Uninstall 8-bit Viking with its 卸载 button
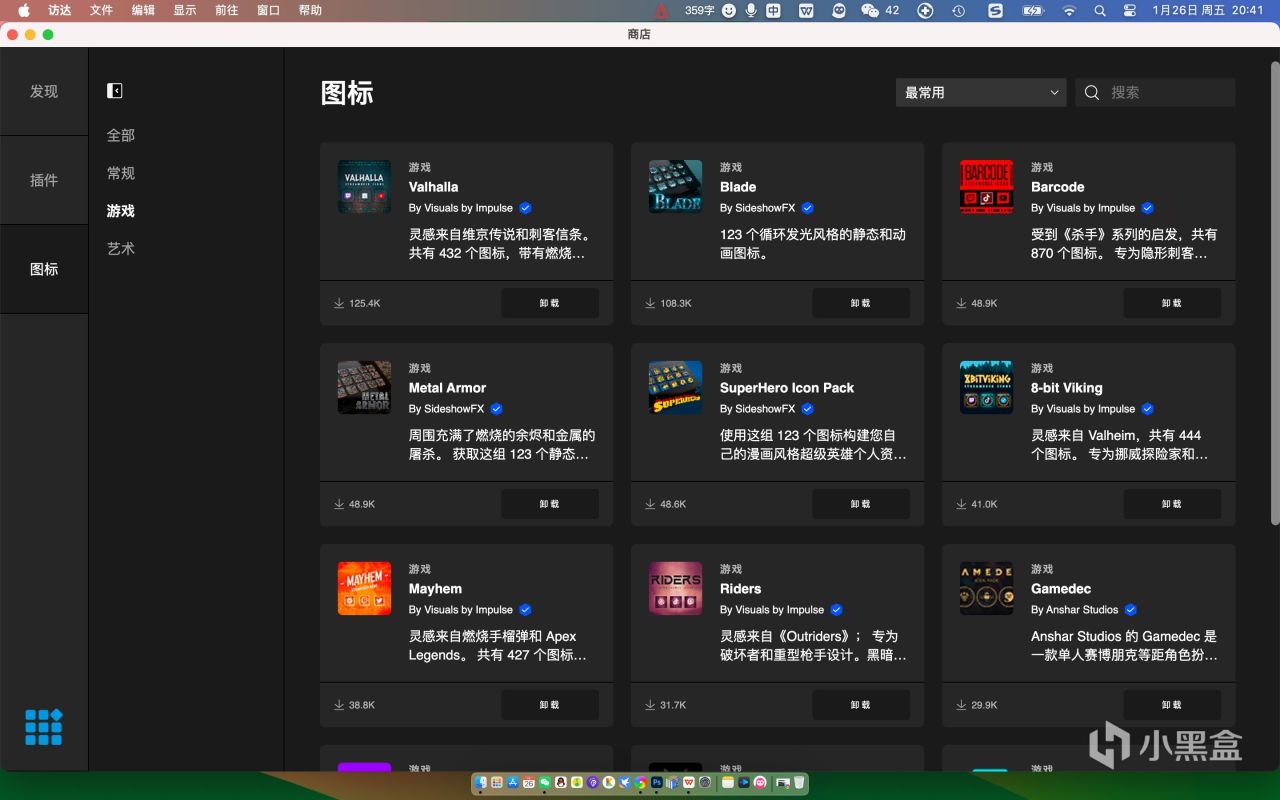This screenshot has height=800, width=1280. coord(1172,504)
